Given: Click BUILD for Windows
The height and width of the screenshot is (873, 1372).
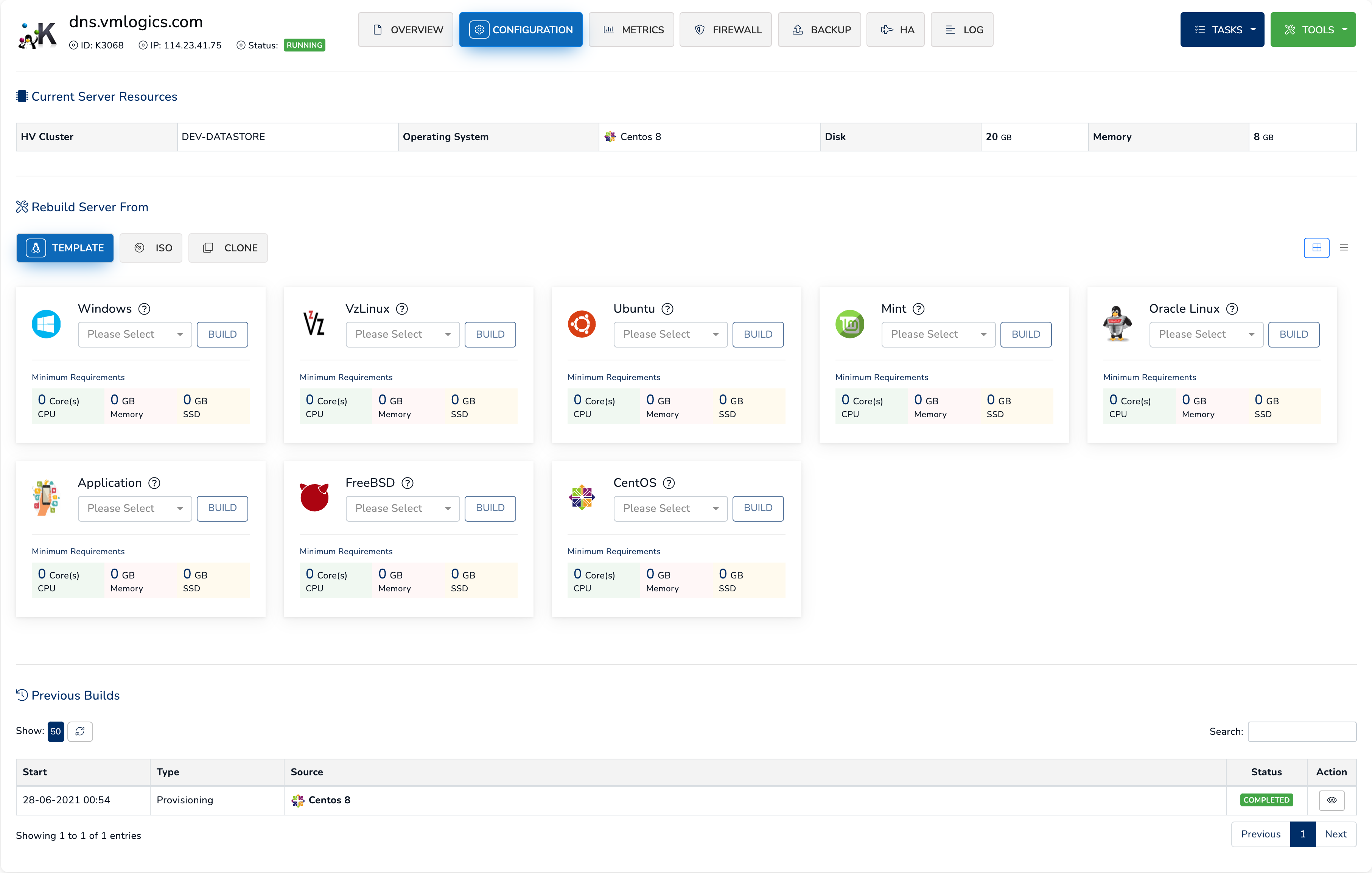Looking at the screenshot, I should (222, 334).
